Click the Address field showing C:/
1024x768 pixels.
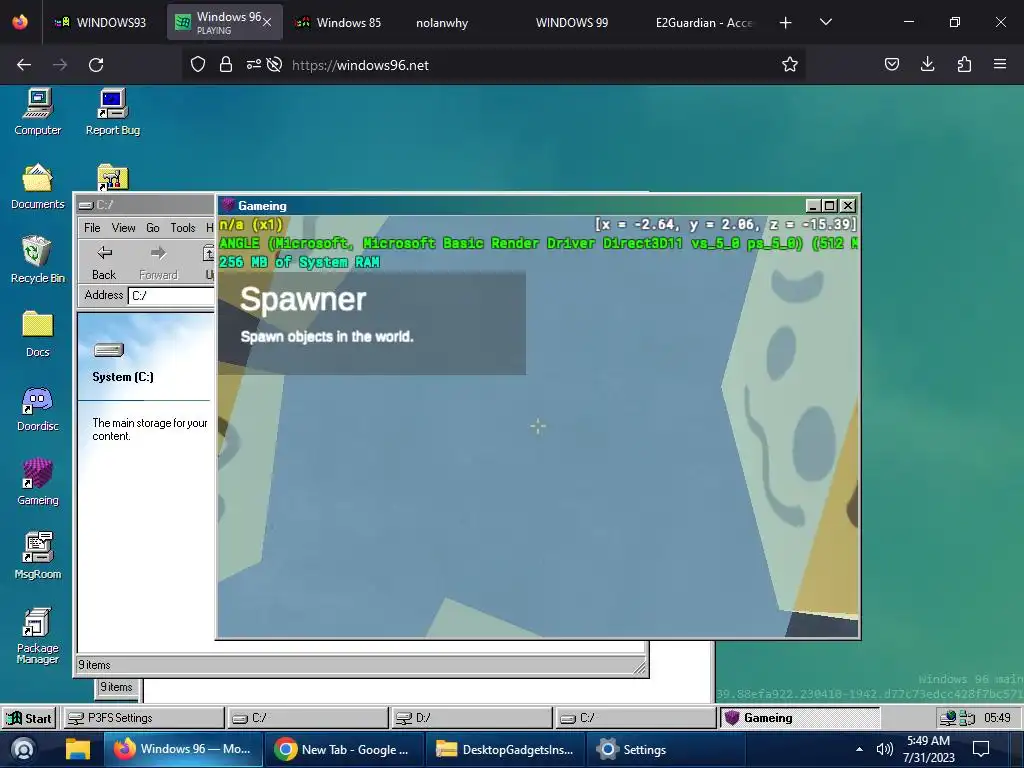[x=172, y=295]
